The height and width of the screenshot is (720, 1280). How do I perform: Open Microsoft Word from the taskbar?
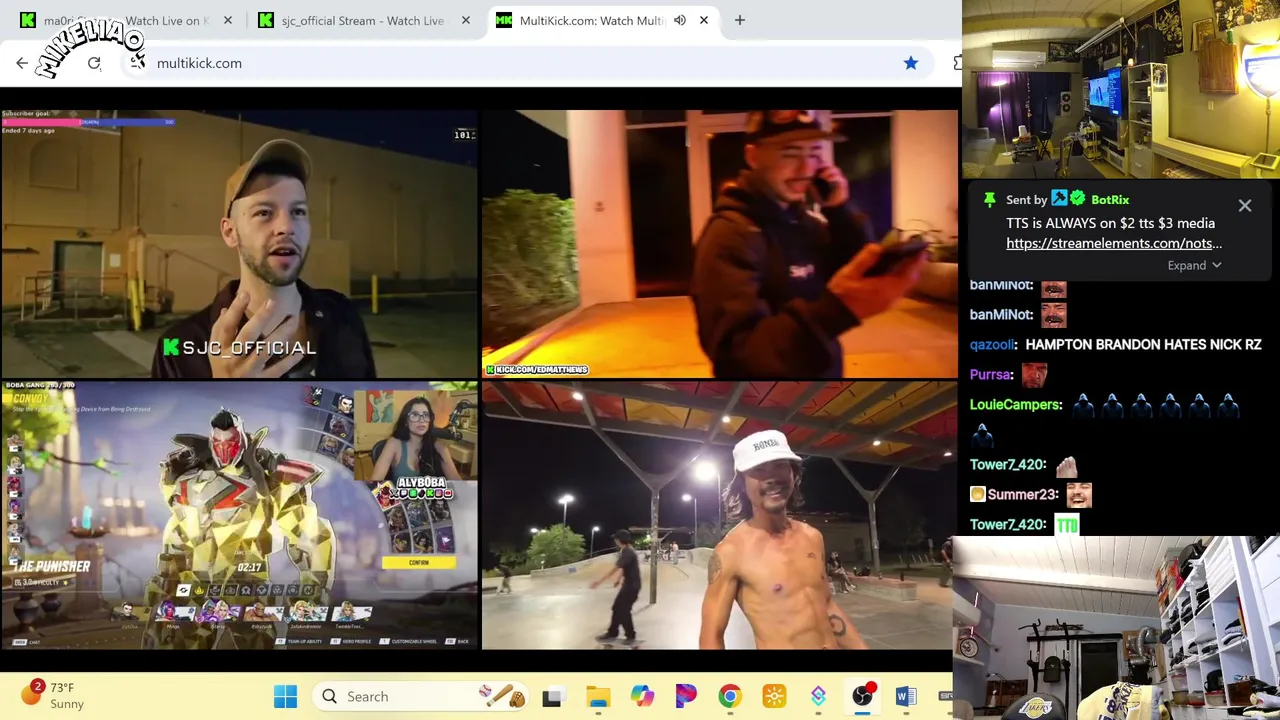pyautogui.click(x=906, y=696)
